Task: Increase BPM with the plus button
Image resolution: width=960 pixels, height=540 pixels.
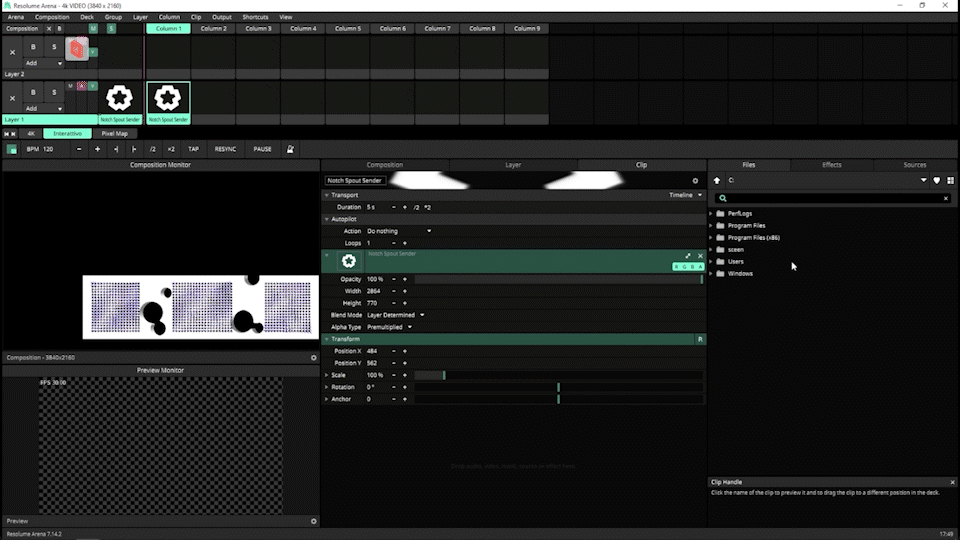Action: (x=97, y=149)
